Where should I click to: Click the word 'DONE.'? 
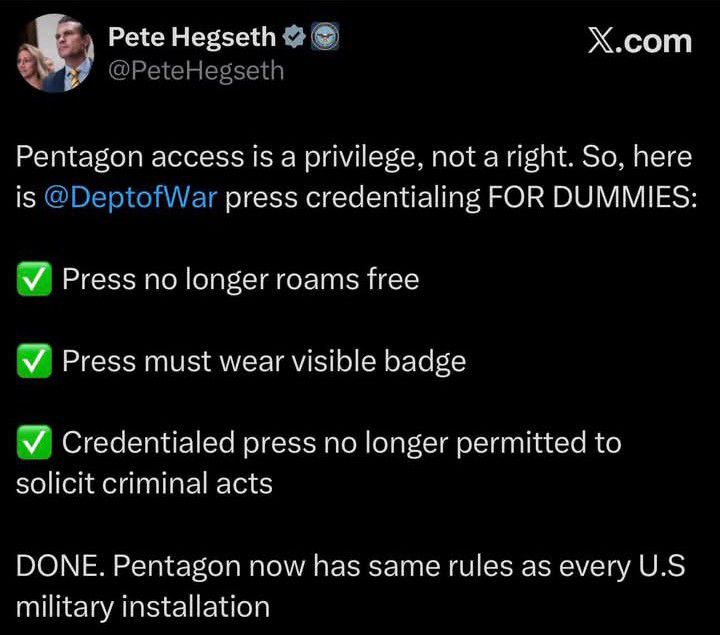(60, 566)
